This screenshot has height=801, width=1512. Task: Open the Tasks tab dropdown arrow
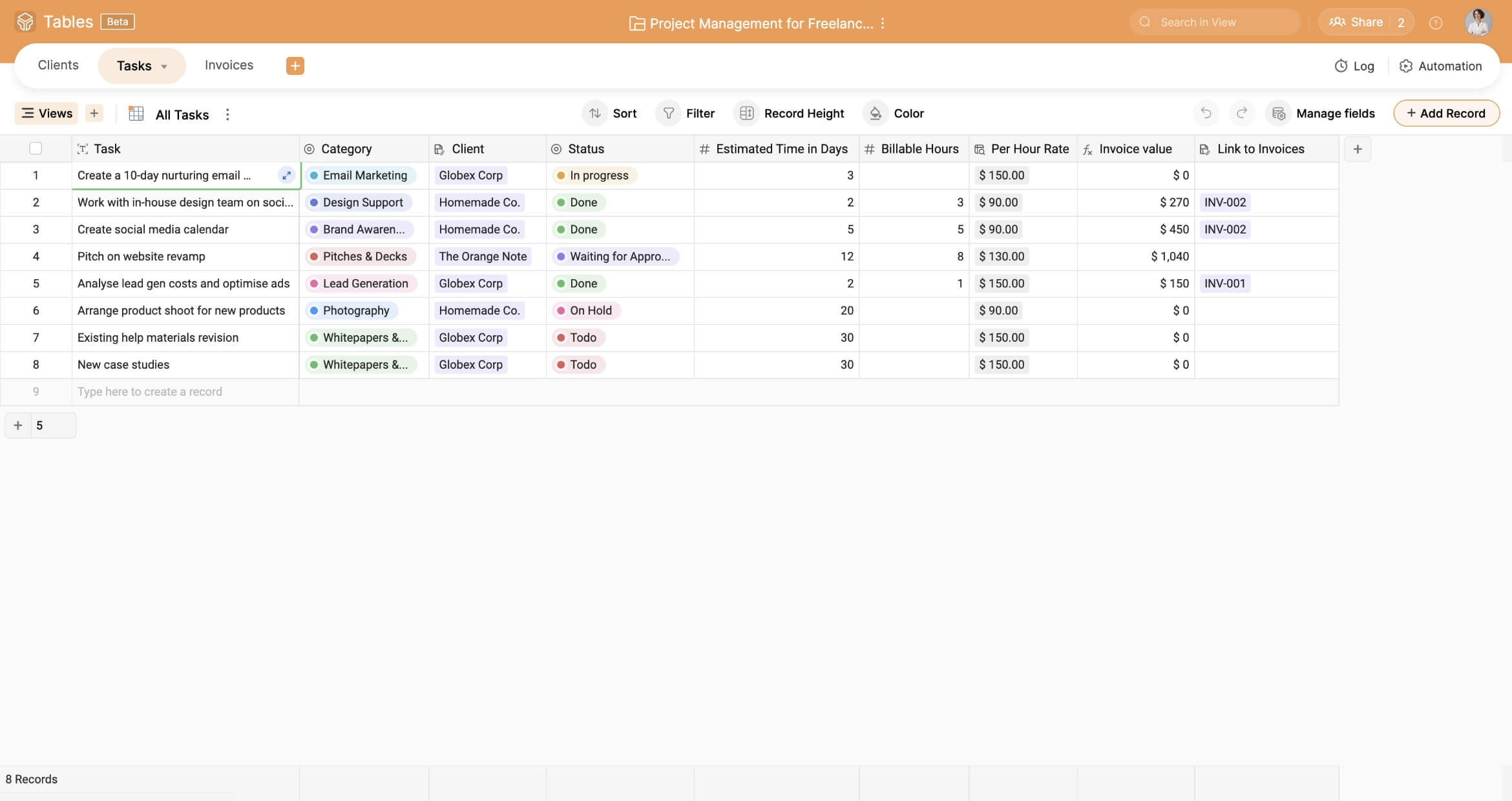pyautogui.click(x=164, y=67)
